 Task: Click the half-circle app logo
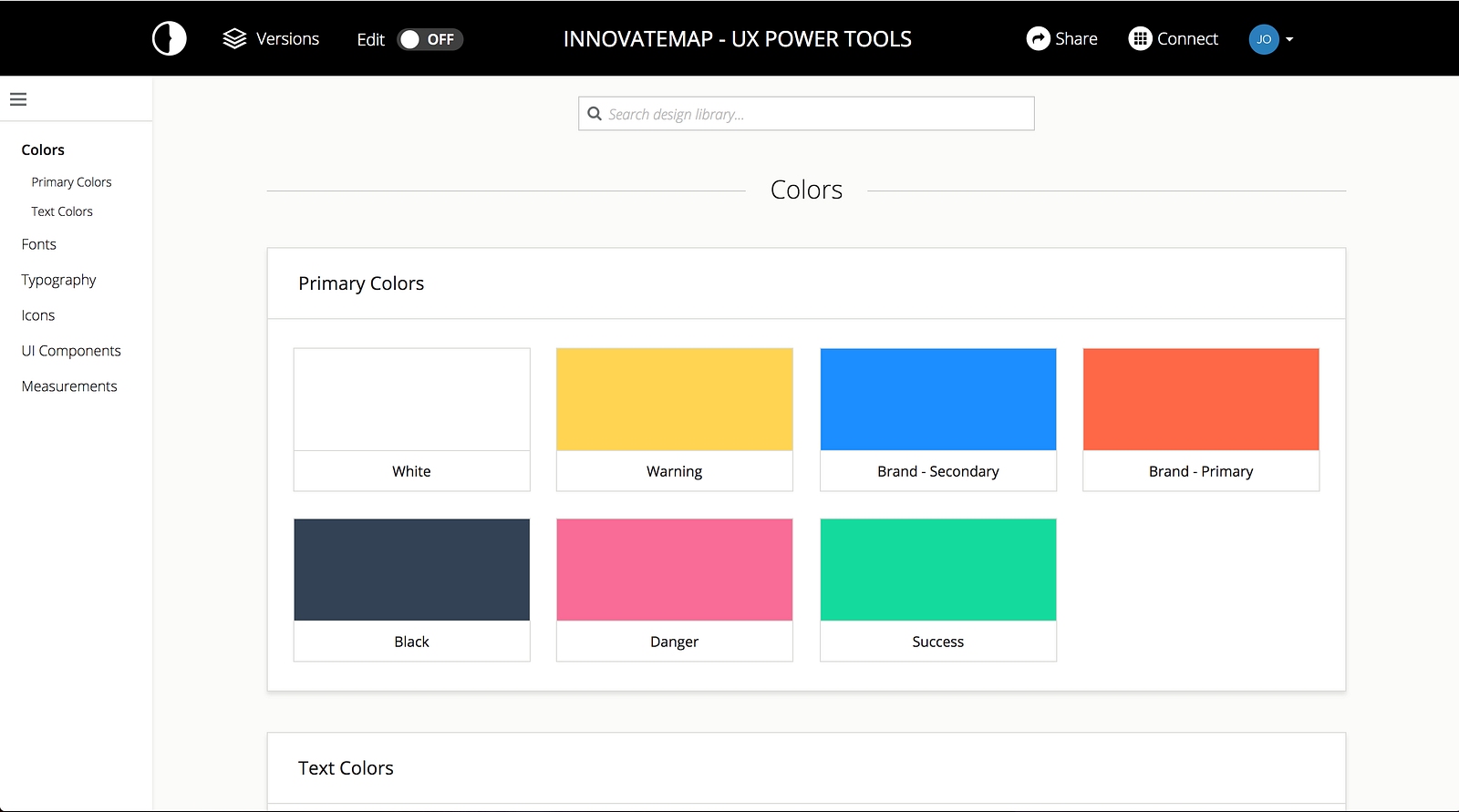click(170, 39)
